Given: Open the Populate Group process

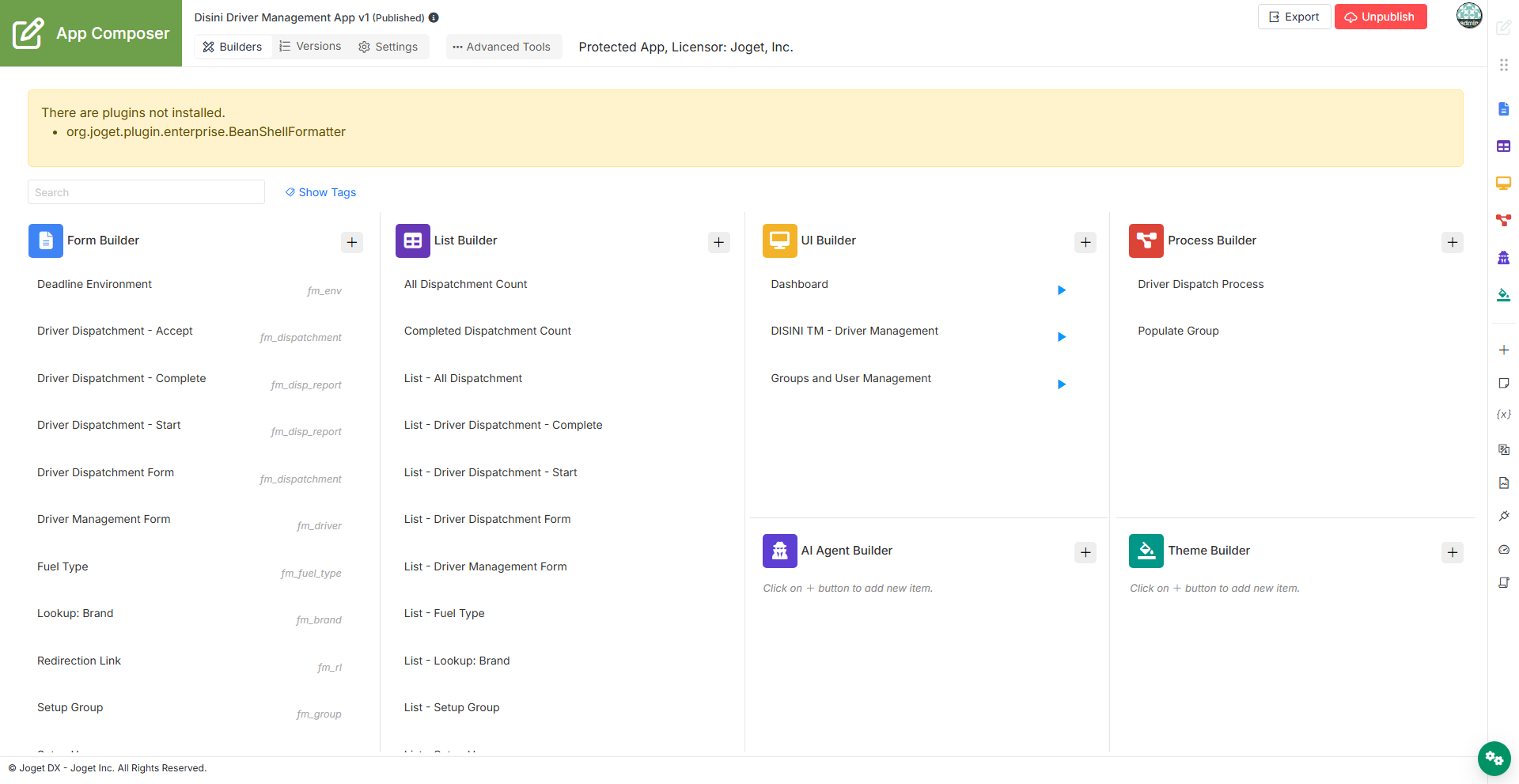Looking at the screenshot, I should click(x=1178, y=331).
